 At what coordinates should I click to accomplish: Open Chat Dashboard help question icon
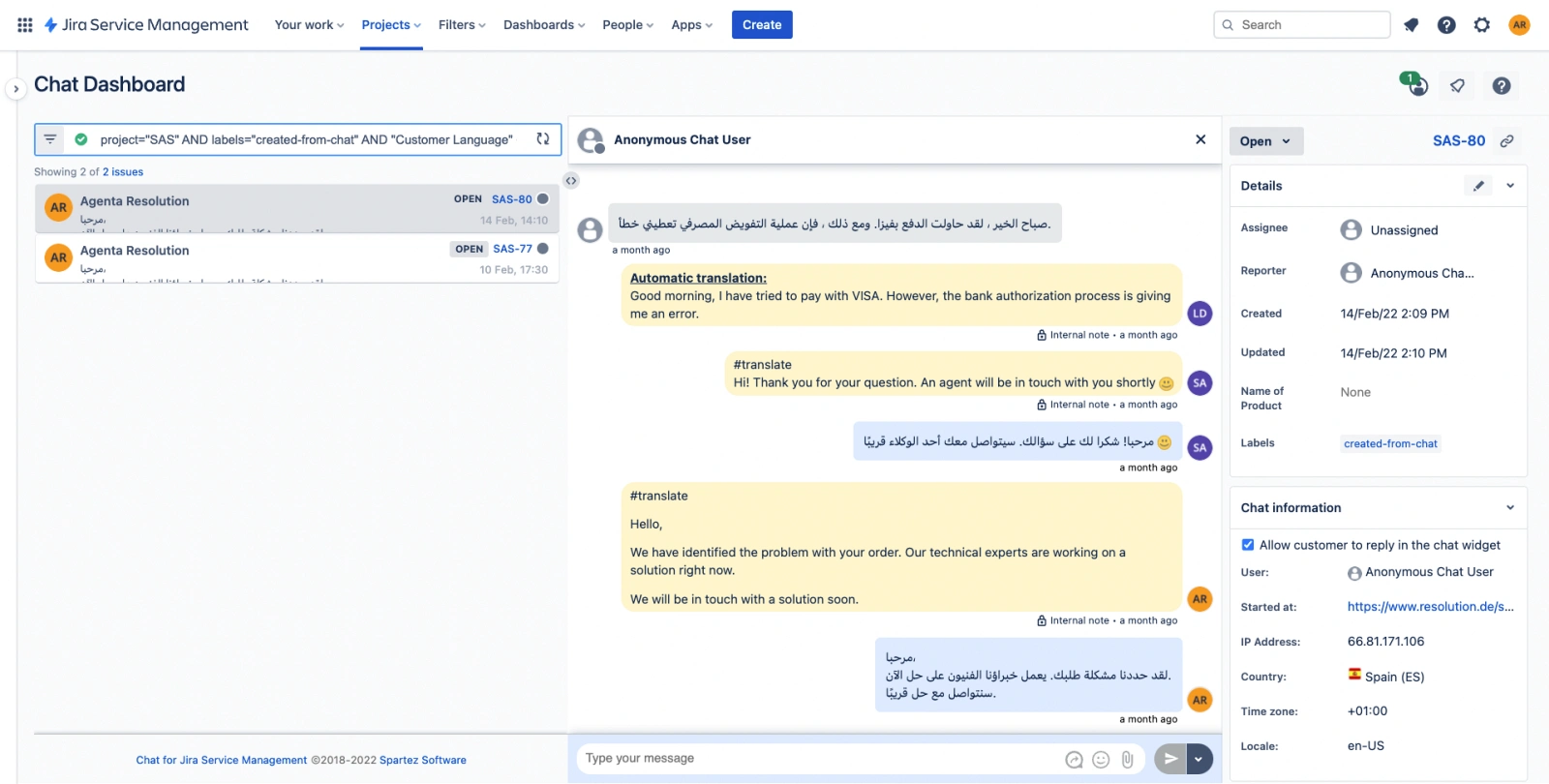click(x=1502, y=86)
